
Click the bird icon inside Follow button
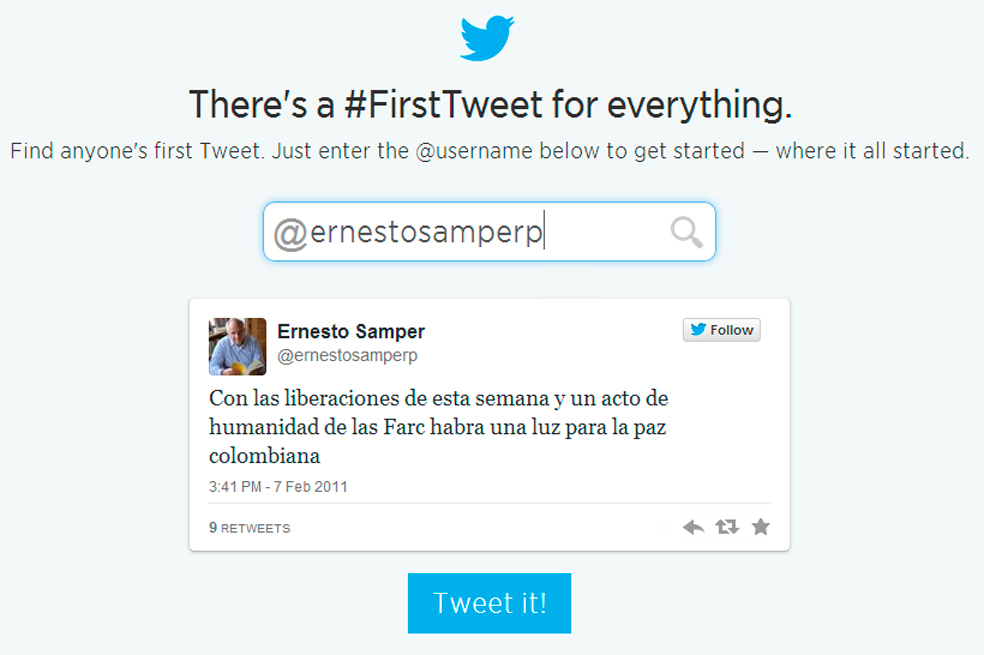click(698, 329)
